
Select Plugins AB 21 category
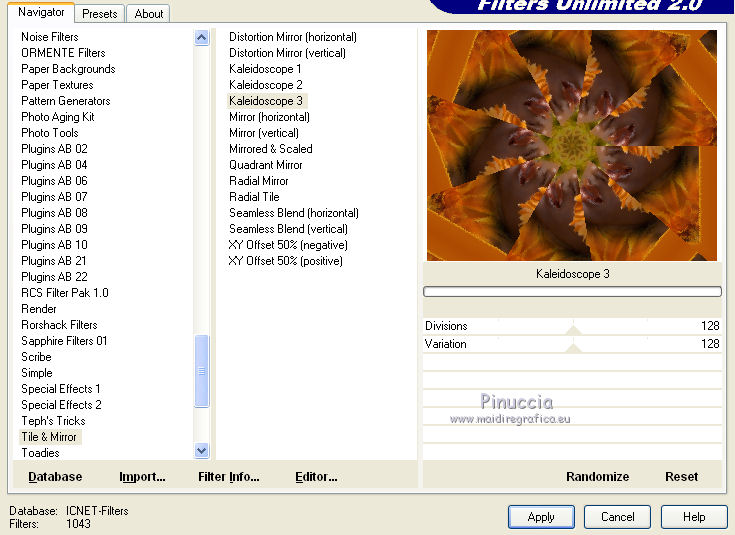coord(54,261)
